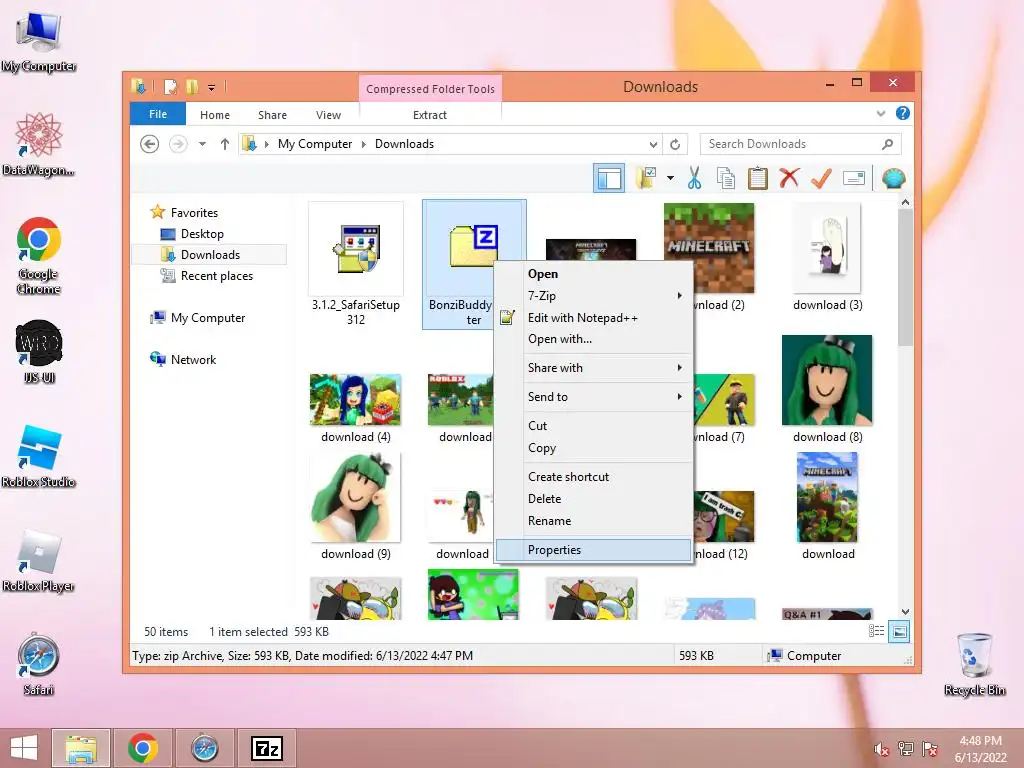Go up one folder level arrow
Image resolution: width=1024 pixels, height=768 pixels.
pyautogui.click(x=225, y=144)
